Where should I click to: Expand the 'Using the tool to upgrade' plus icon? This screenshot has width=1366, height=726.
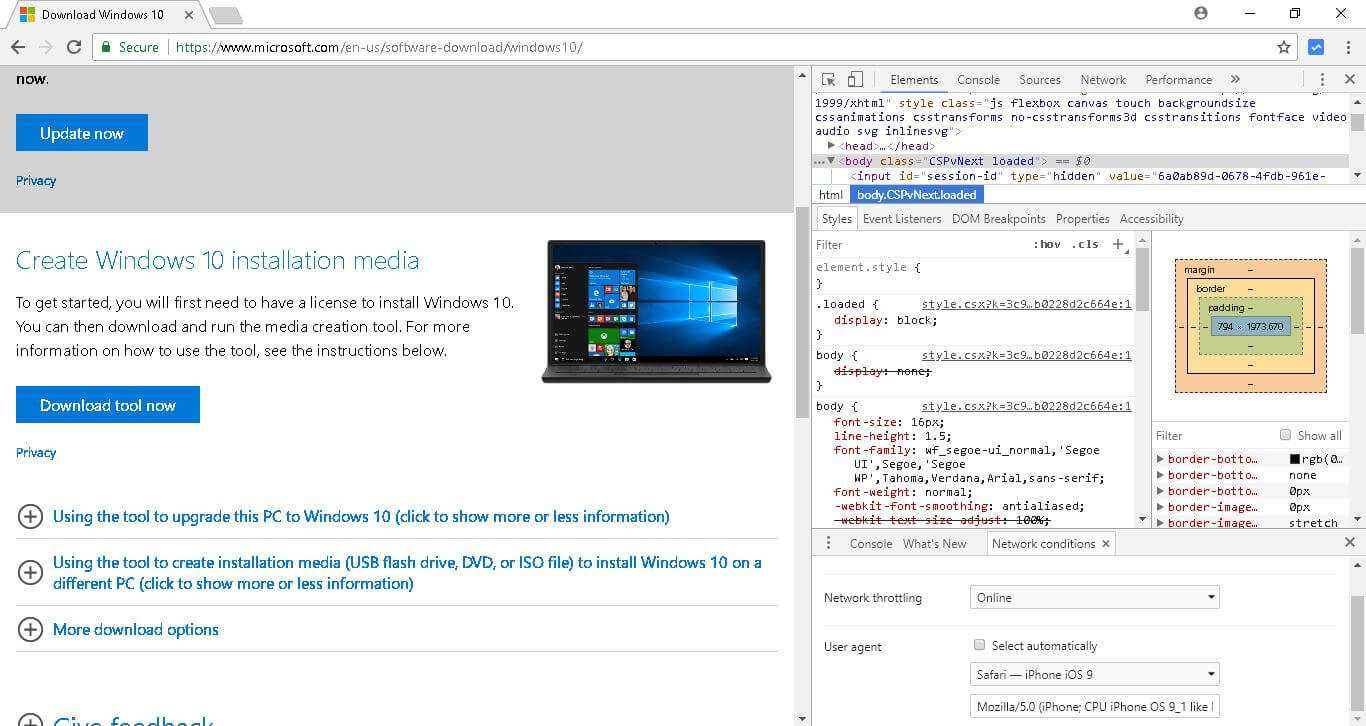pyautogui.click(x=31, y=517)
